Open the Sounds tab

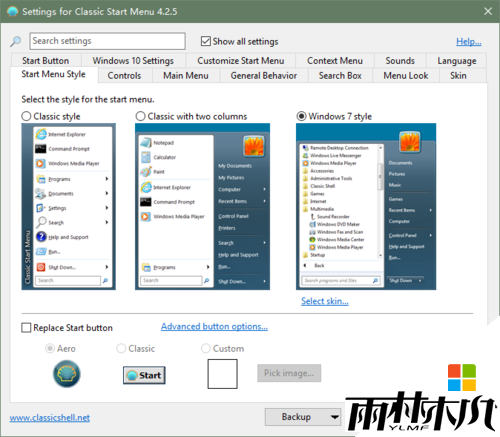click(400, 61)
